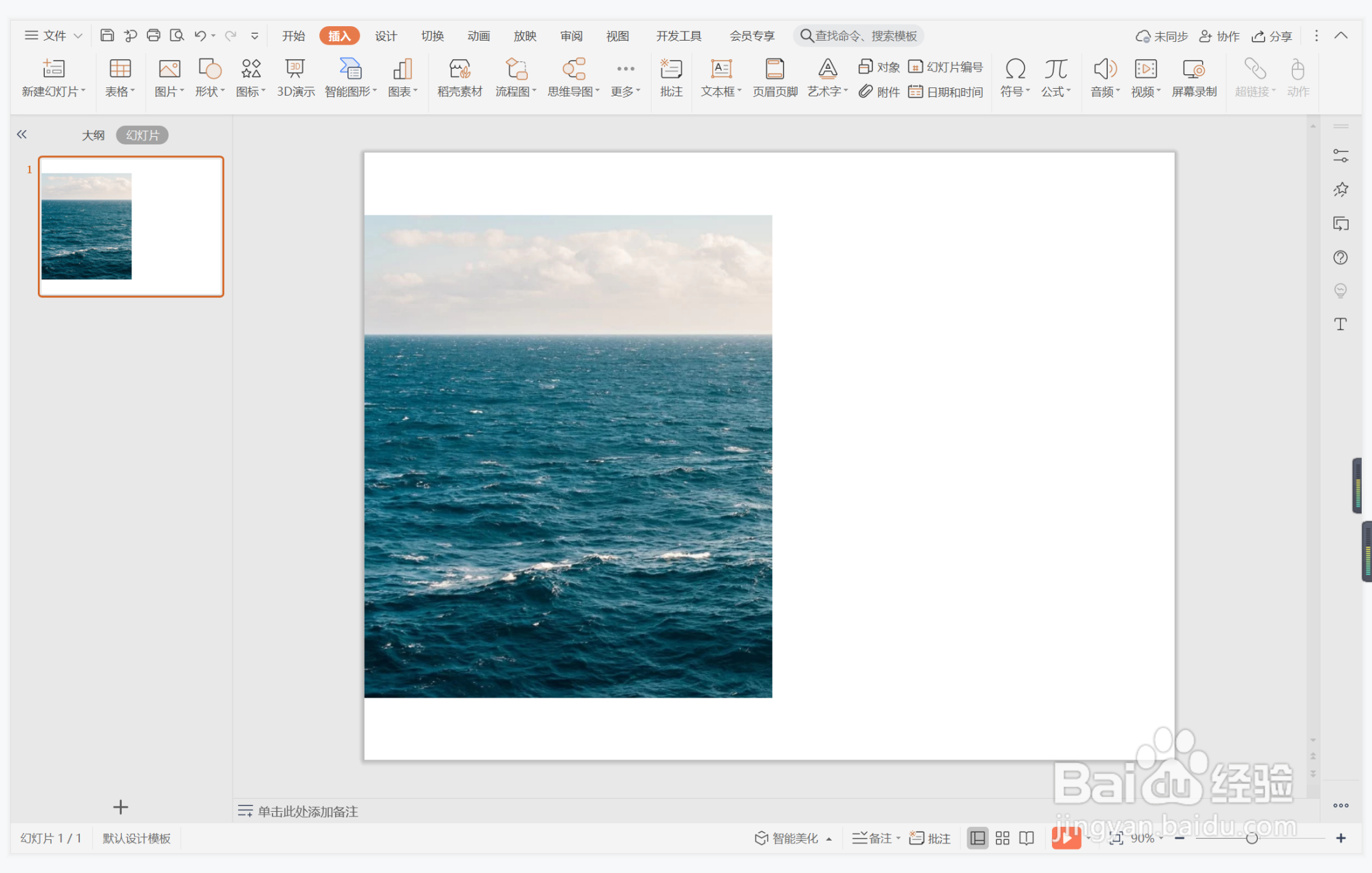Screen dimensions: 1372x873
Task: Click the zoom slider handle
Action: (1252, 838)
